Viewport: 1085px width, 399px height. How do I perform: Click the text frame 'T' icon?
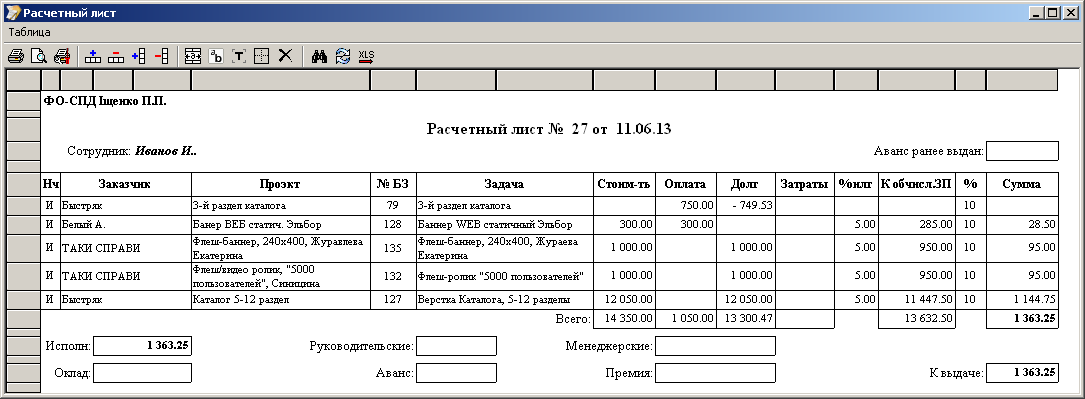[239, 56]
